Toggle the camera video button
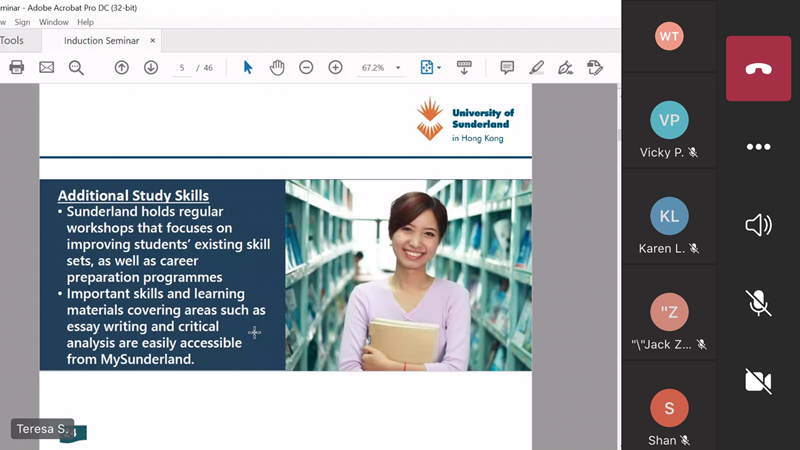Viewport: 800px width, 450px height. (758, 380)
